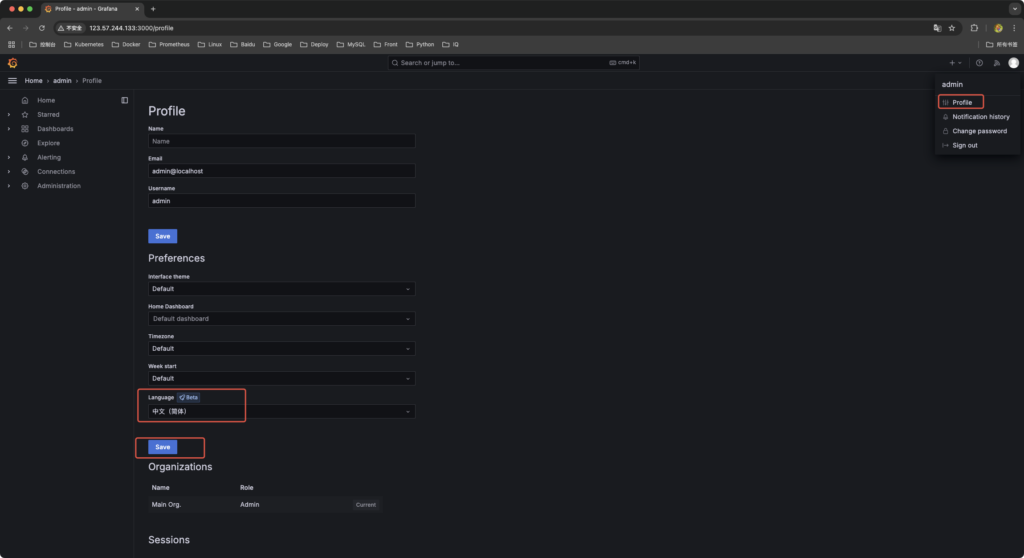
Task: Expand the Alerting sidebar section
Action: (9, 157)
